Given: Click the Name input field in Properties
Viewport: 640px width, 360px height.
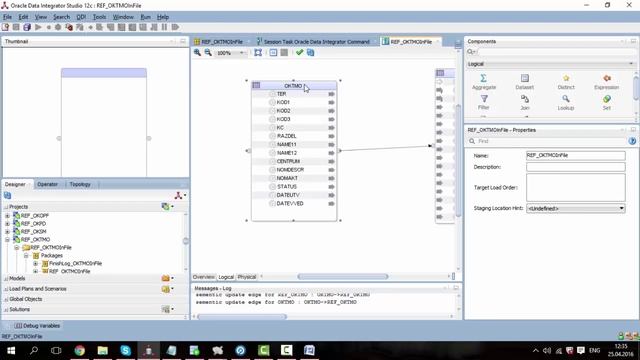Looking at the screenshot, I should pyautogui.click(x=576, y=156).
